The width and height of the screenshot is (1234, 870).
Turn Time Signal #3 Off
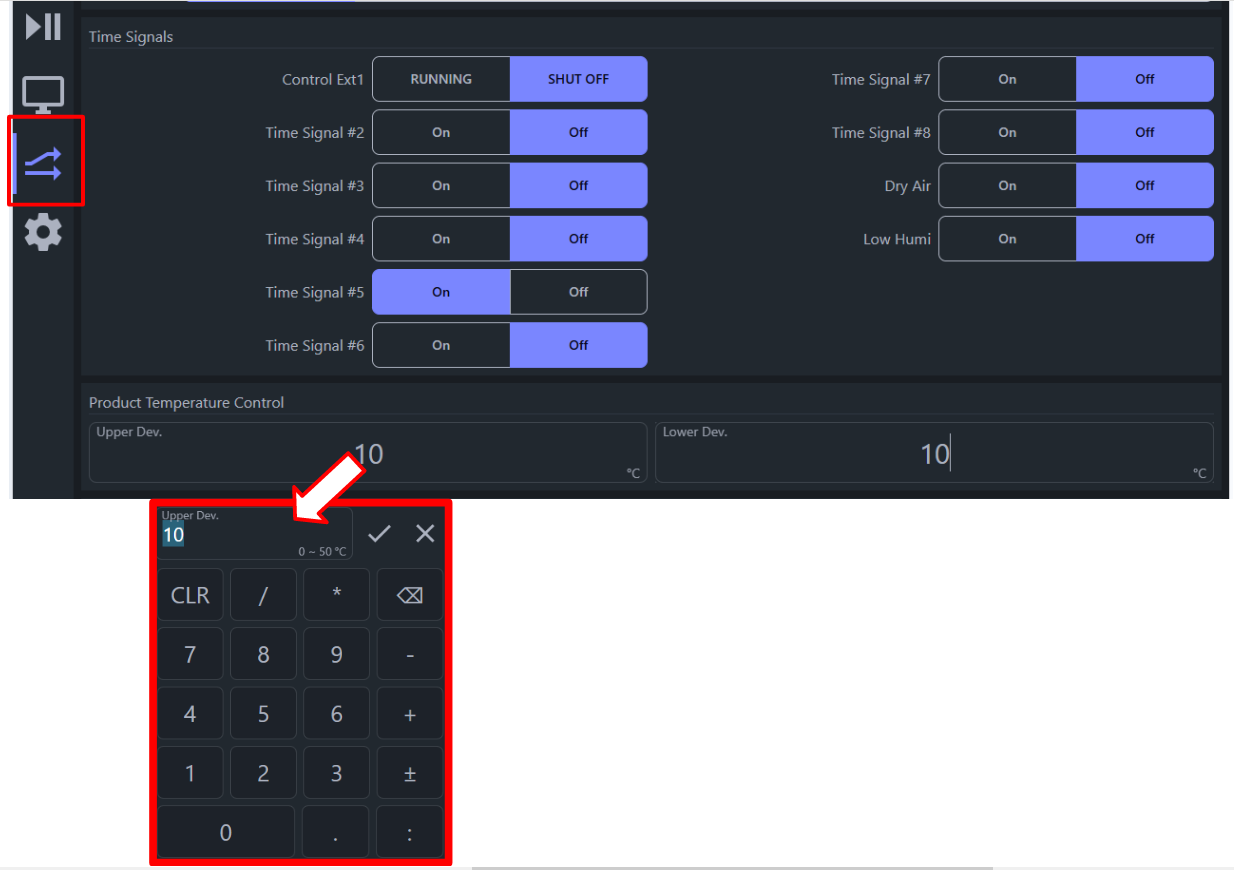578,185
